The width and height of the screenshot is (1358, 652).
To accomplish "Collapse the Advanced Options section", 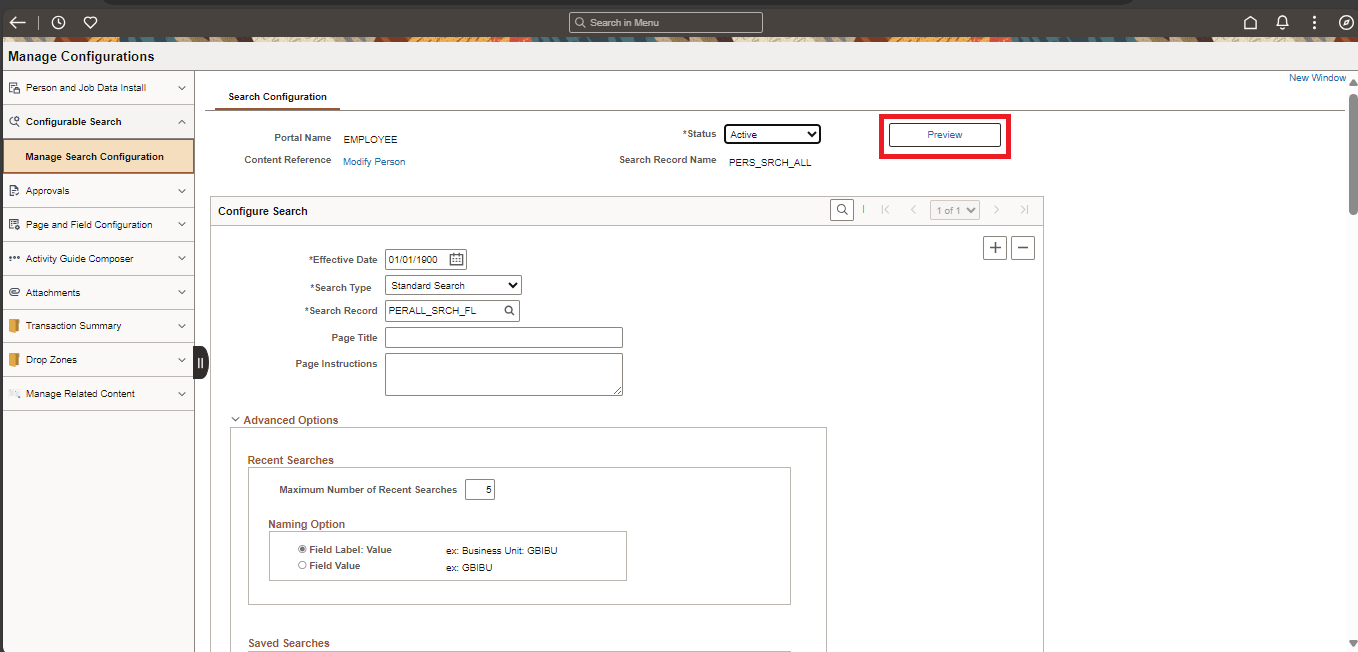I will point(236,420).
